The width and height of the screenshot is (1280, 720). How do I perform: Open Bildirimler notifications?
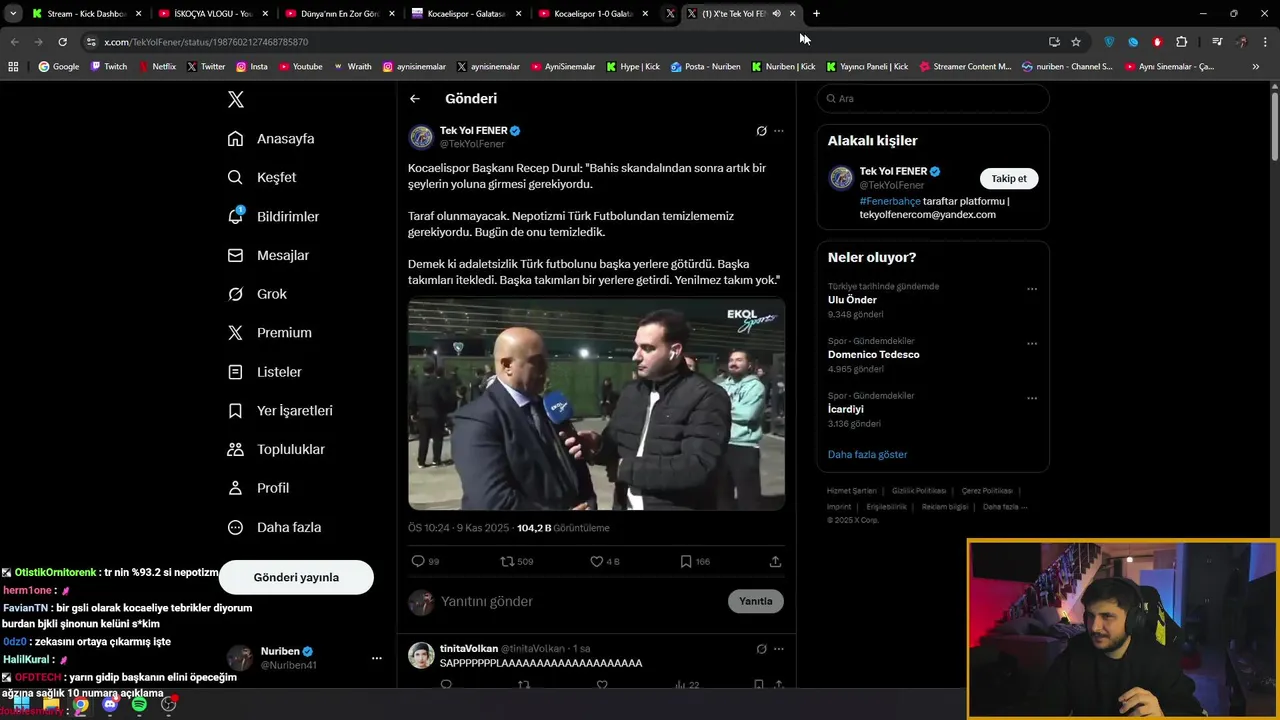pos(273,216)
